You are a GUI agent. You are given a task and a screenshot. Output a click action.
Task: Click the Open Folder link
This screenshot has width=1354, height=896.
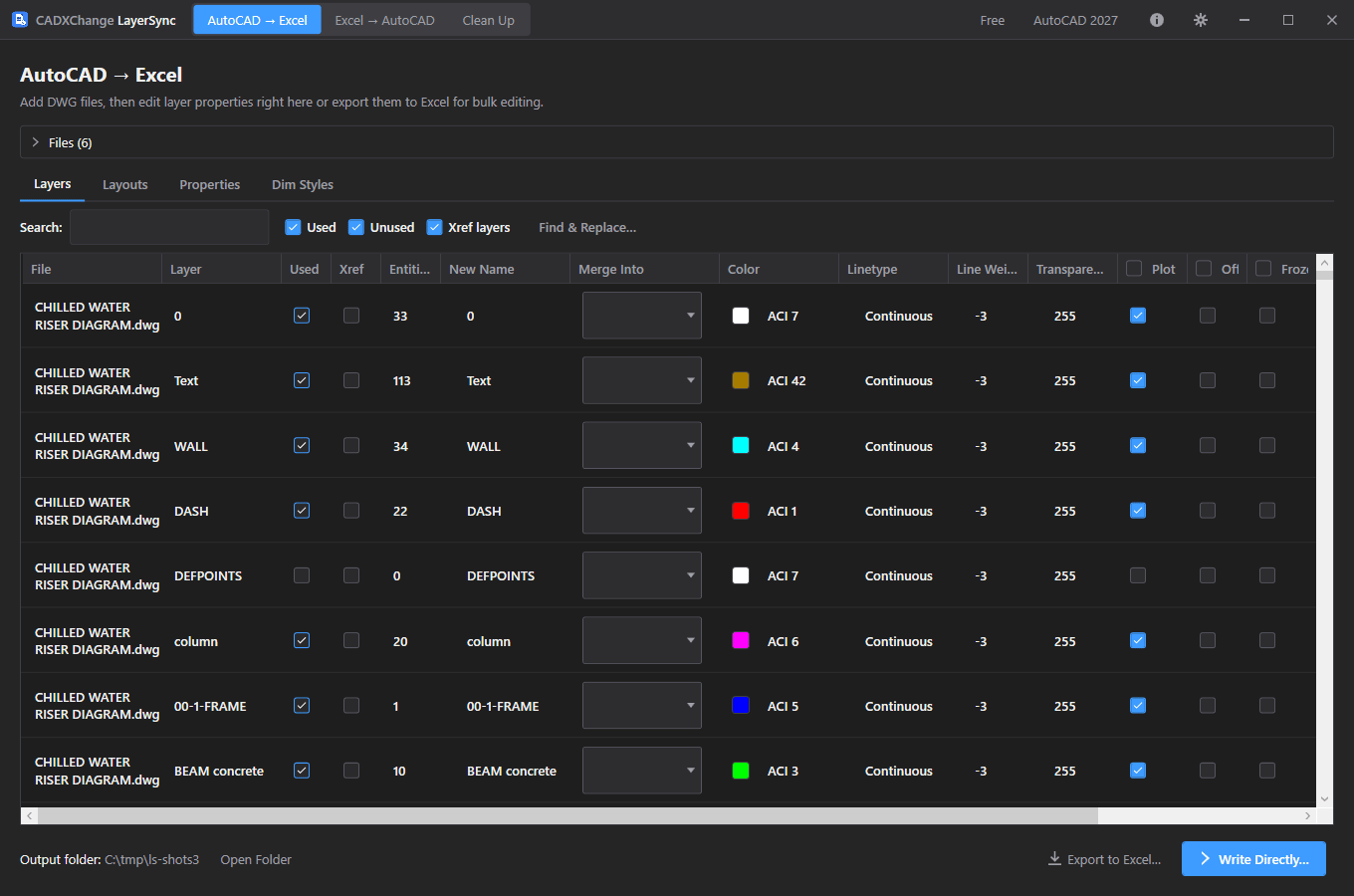(x=256, y=859)
